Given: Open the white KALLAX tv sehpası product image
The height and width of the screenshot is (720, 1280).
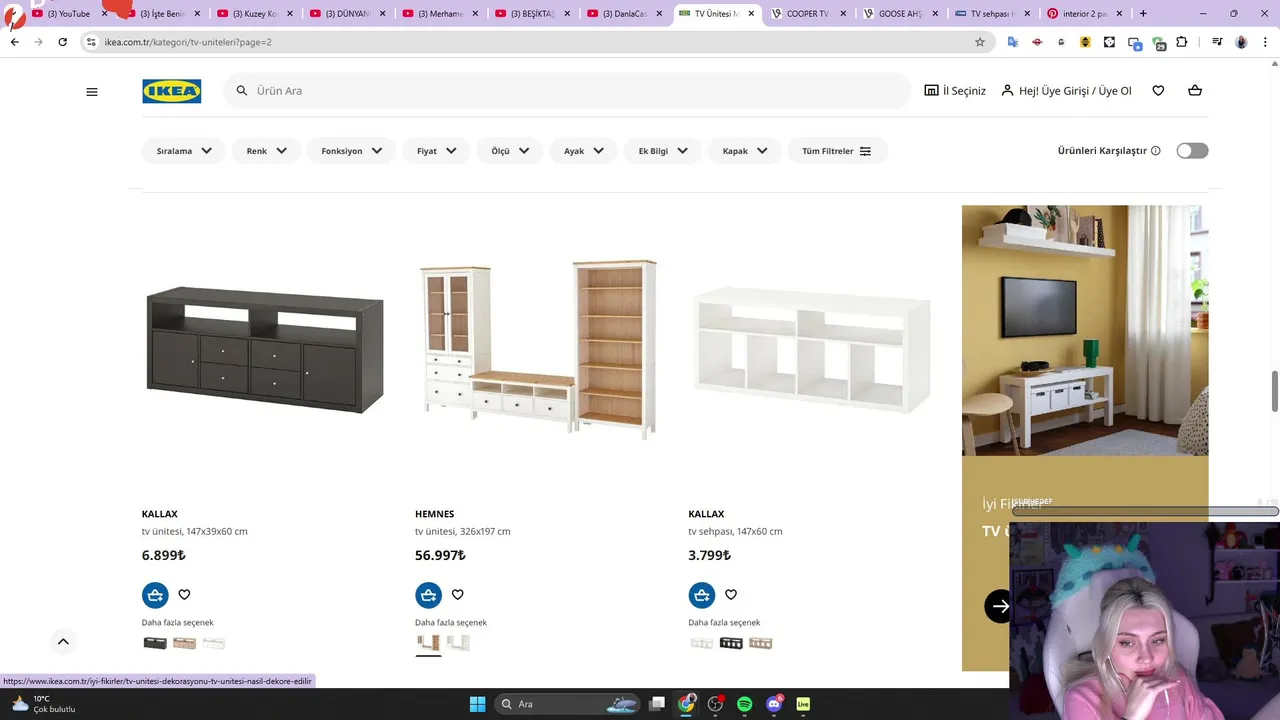Looking at the screenshot, I should coord(811,350).
